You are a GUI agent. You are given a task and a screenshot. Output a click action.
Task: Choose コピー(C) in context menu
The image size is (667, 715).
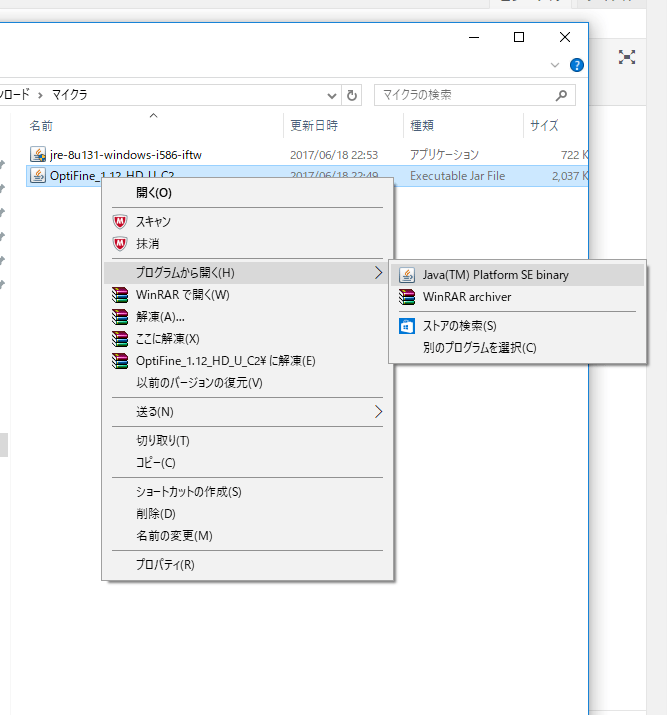(248, 462)
